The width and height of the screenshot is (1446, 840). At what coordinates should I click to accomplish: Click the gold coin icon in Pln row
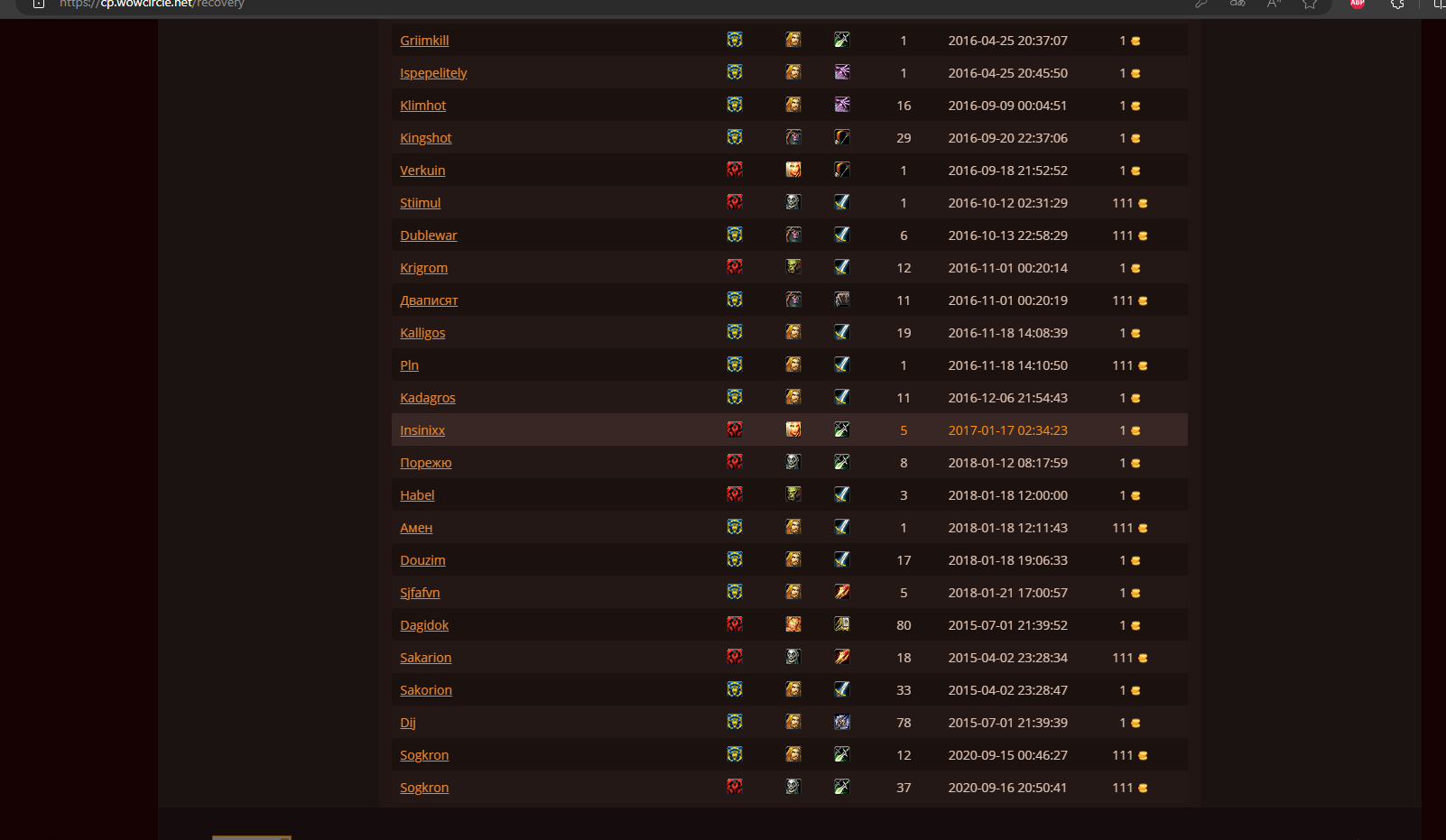1143,365
